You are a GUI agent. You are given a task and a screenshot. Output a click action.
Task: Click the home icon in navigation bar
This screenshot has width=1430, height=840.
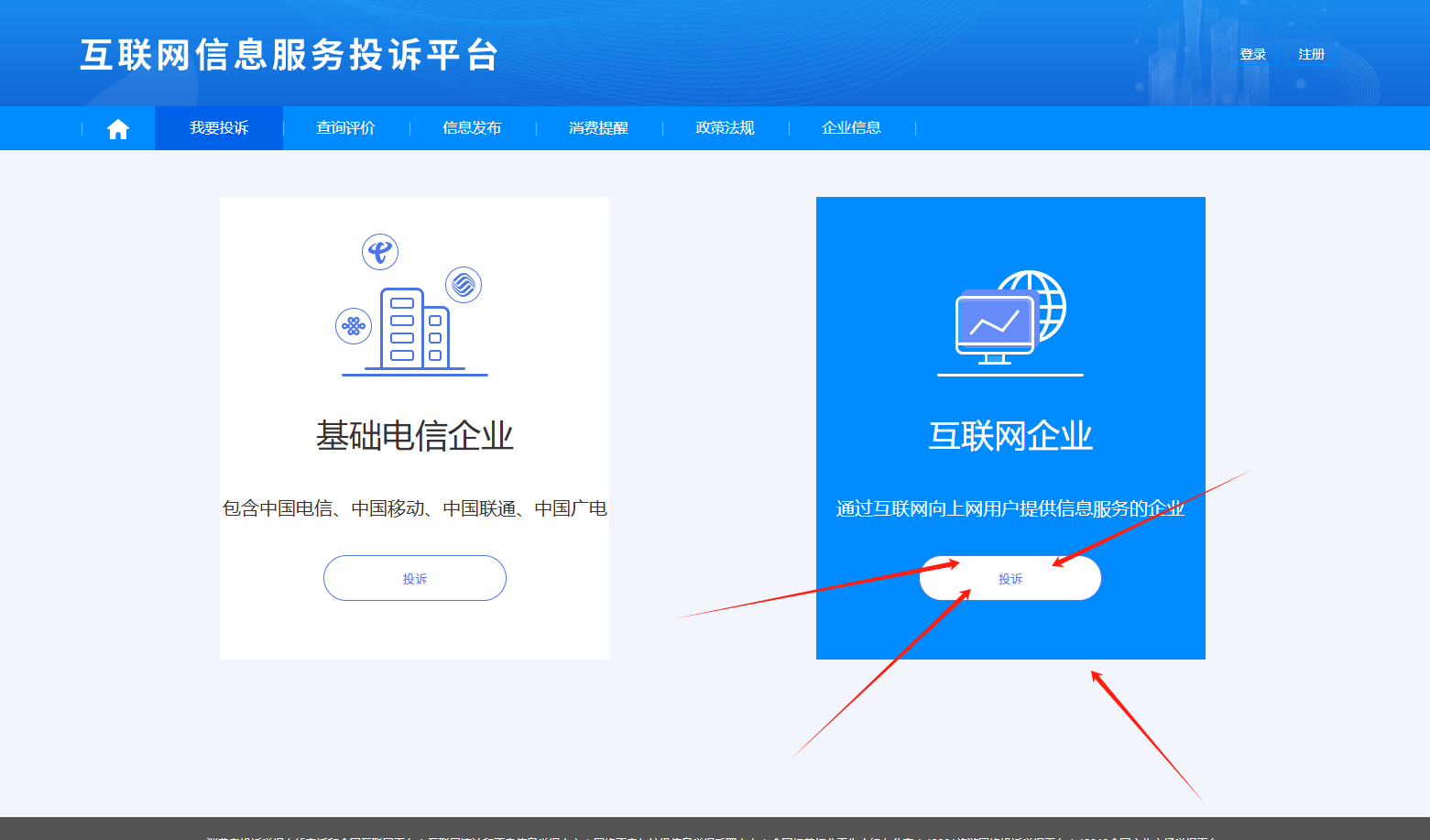tap(117, 127)
